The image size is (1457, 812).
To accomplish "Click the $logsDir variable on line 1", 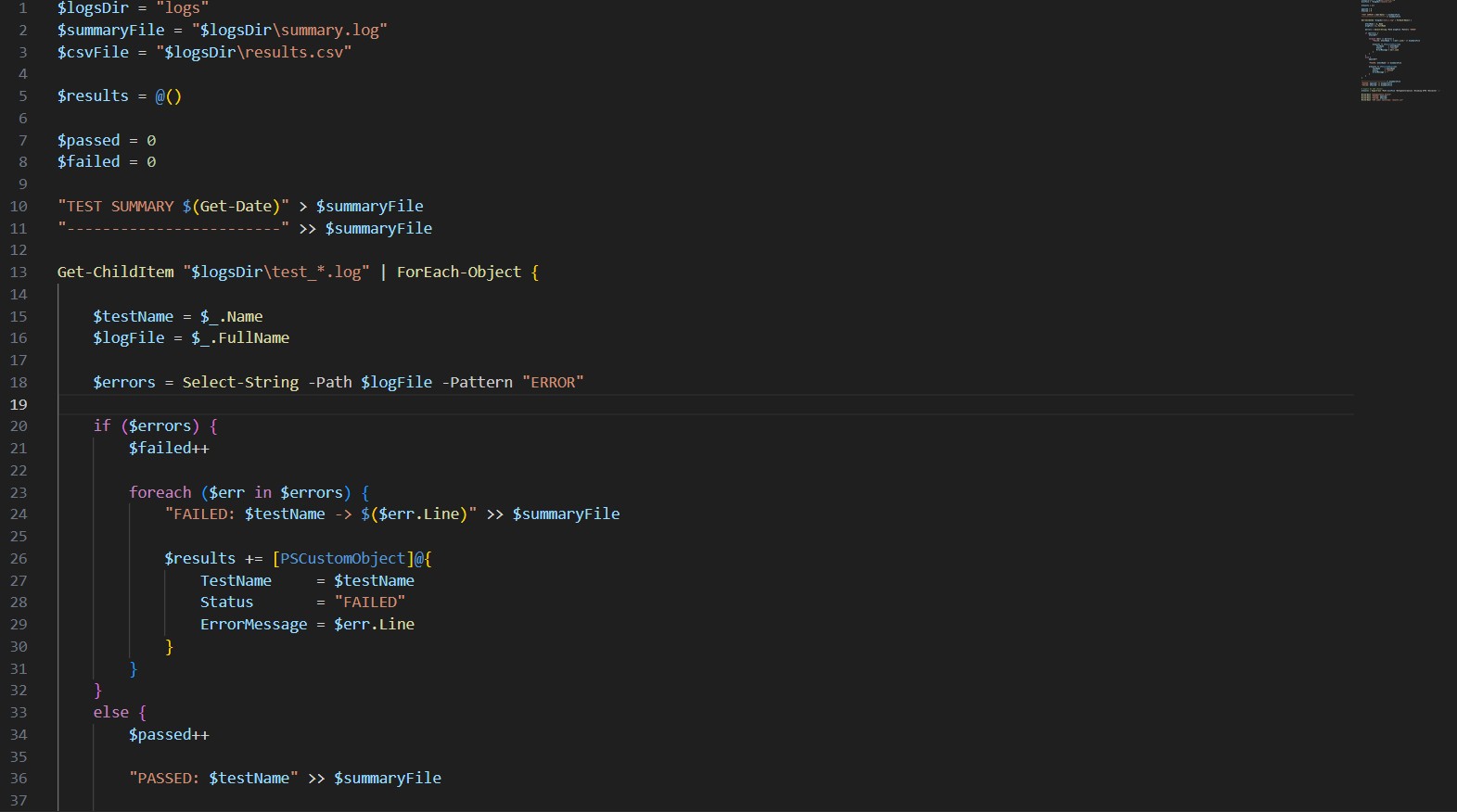I will coord(93,8).
